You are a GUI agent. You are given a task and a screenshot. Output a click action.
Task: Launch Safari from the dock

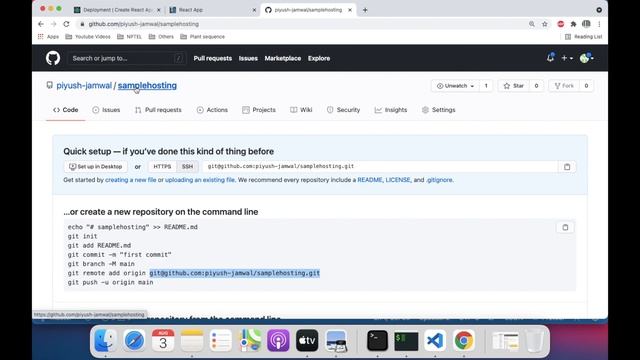coord(134,340)
